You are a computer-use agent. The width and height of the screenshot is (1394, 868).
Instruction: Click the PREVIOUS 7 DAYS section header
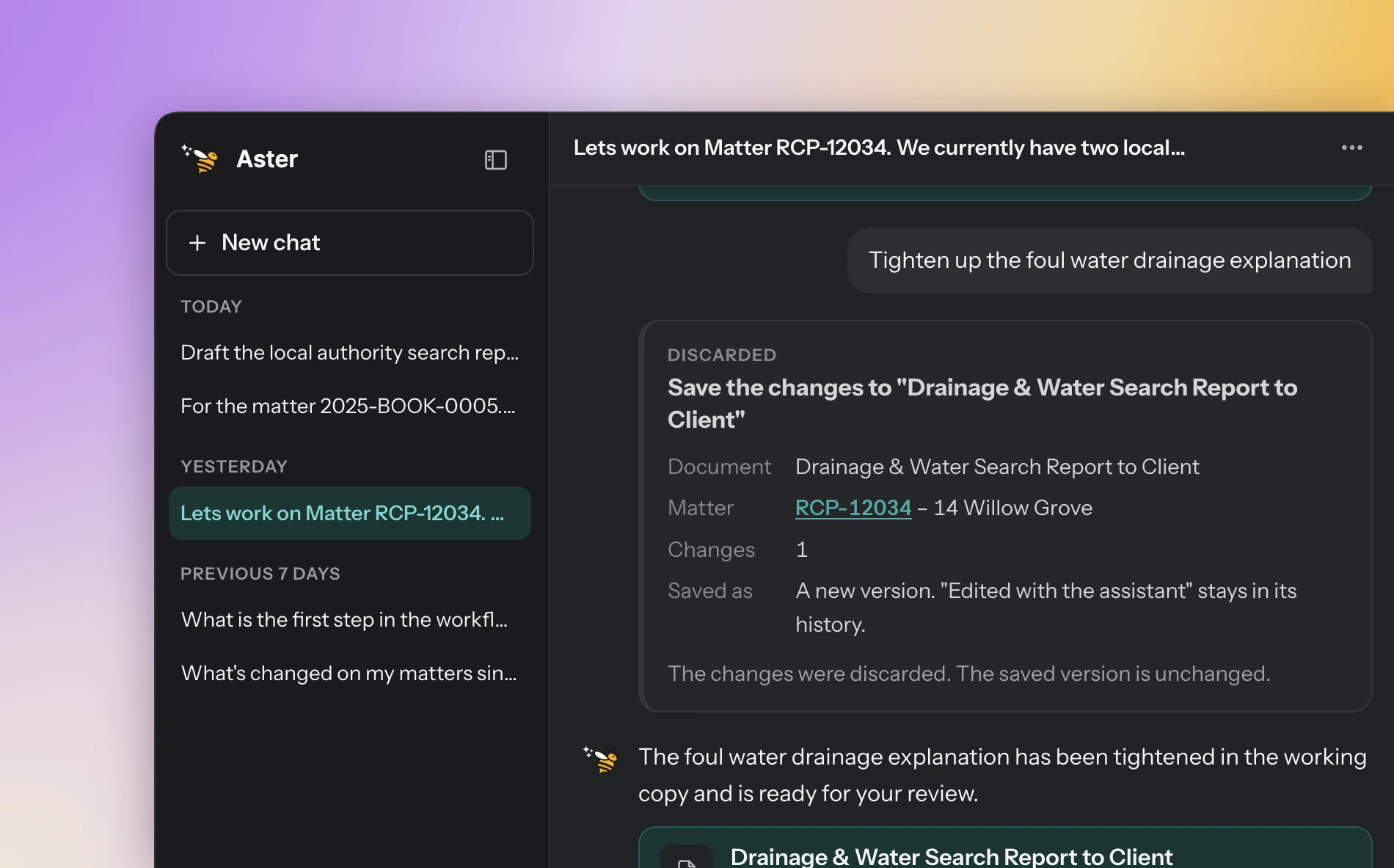(x=260, y=574)
